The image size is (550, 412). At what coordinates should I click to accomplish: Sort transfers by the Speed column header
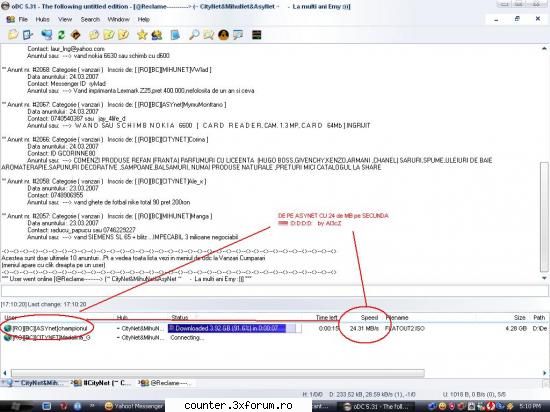click(369, 317)
